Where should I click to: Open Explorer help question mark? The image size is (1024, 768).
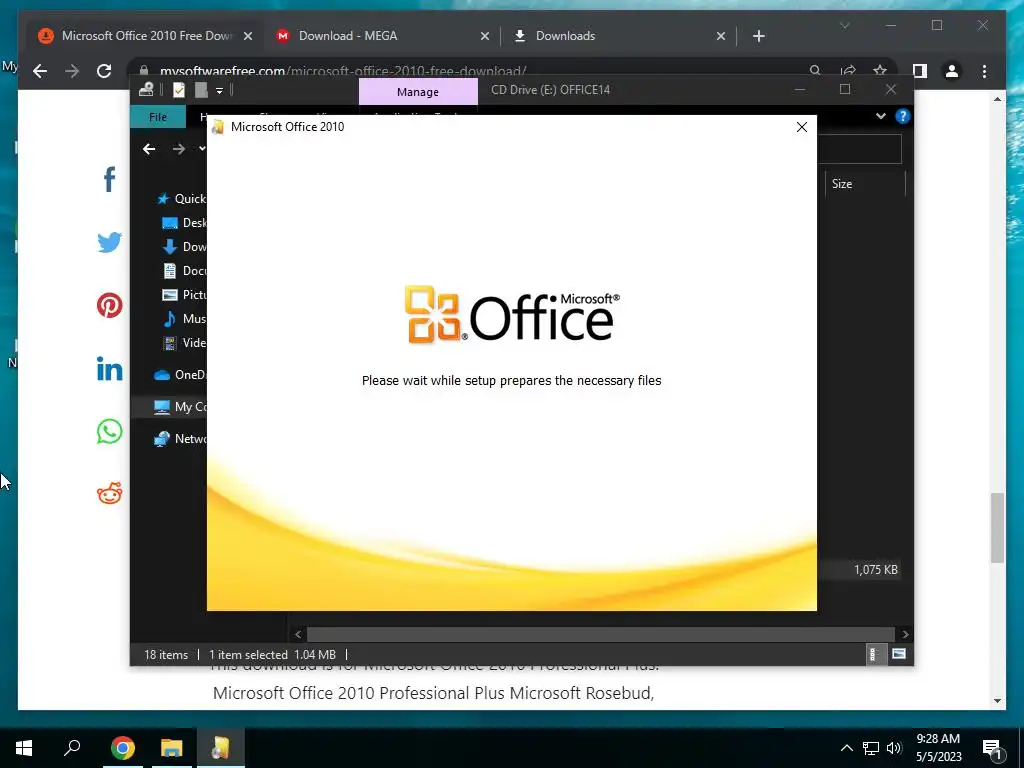[x=903, y=116]
